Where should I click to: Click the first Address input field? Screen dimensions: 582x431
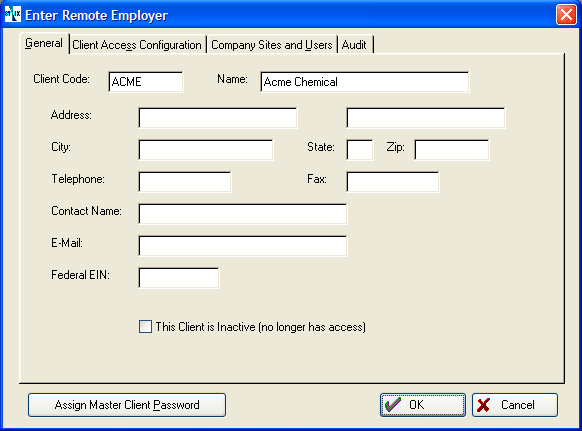pos(218,118)
